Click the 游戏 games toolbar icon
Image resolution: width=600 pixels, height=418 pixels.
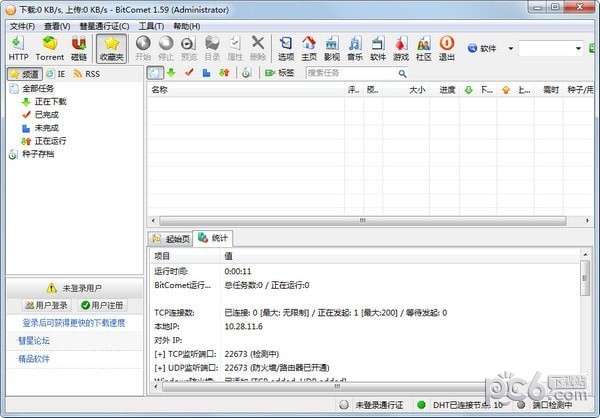pos(401,47)
